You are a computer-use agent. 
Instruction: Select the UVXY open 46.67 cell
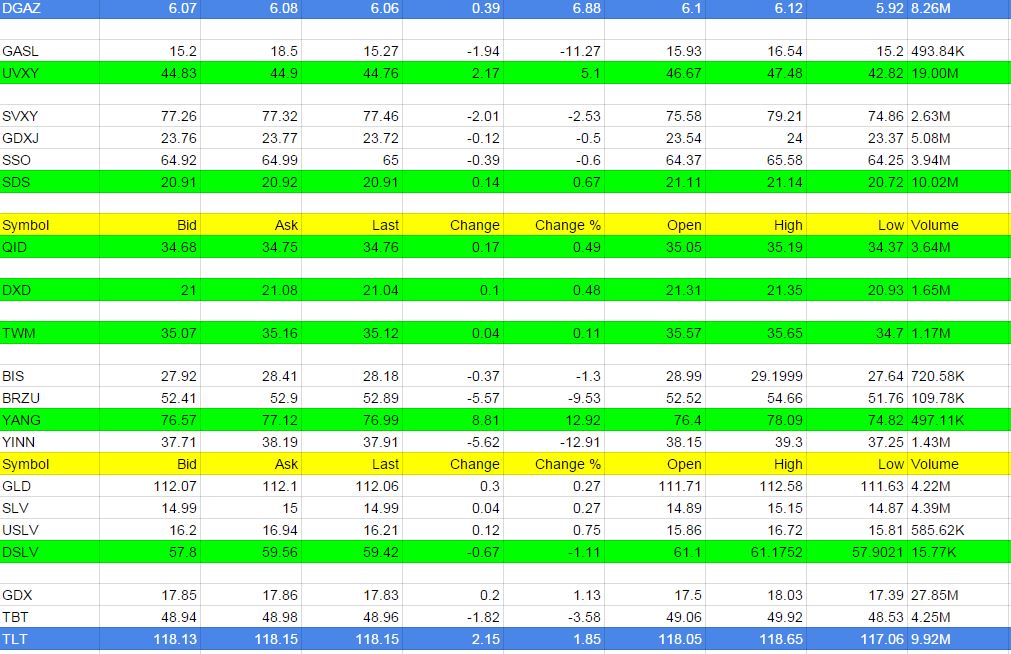pos(655,73)
